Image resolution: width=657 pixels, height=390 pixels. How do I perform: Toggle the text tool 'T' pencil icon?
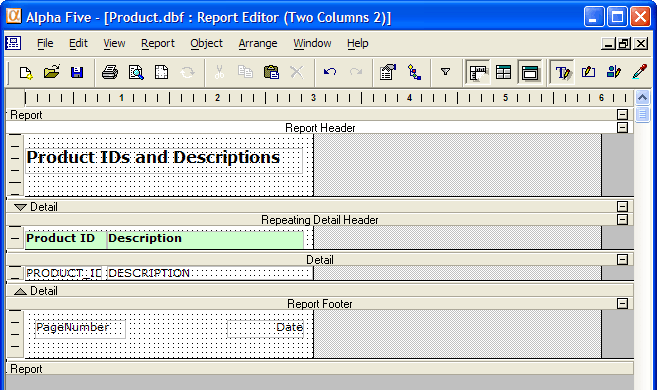point(562,73)
